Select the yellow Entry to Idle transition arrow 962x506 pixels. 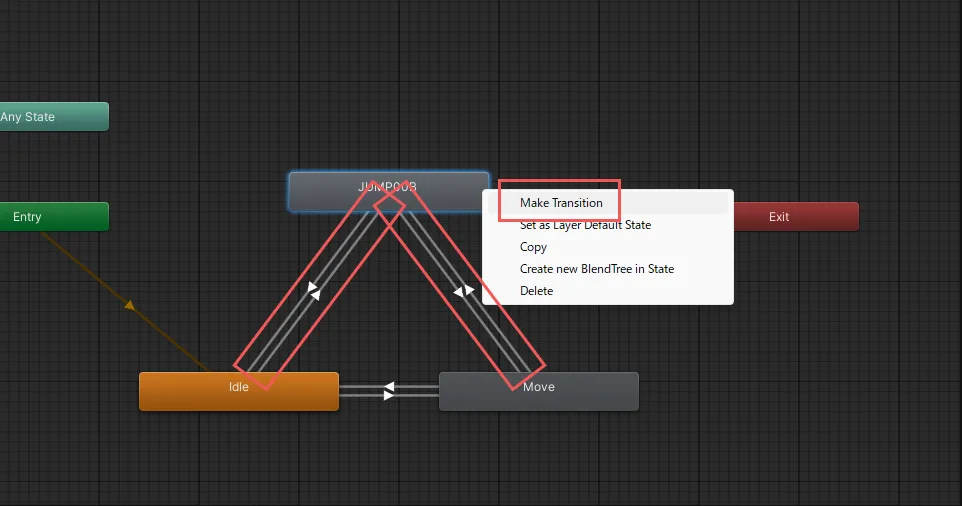(130, 305)
